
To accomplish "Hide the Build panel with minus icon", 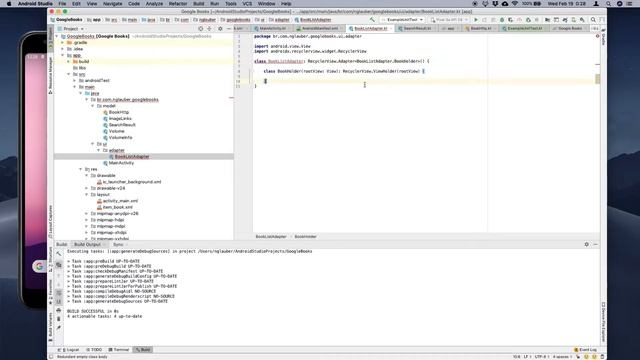I will [x=596, y=244].
